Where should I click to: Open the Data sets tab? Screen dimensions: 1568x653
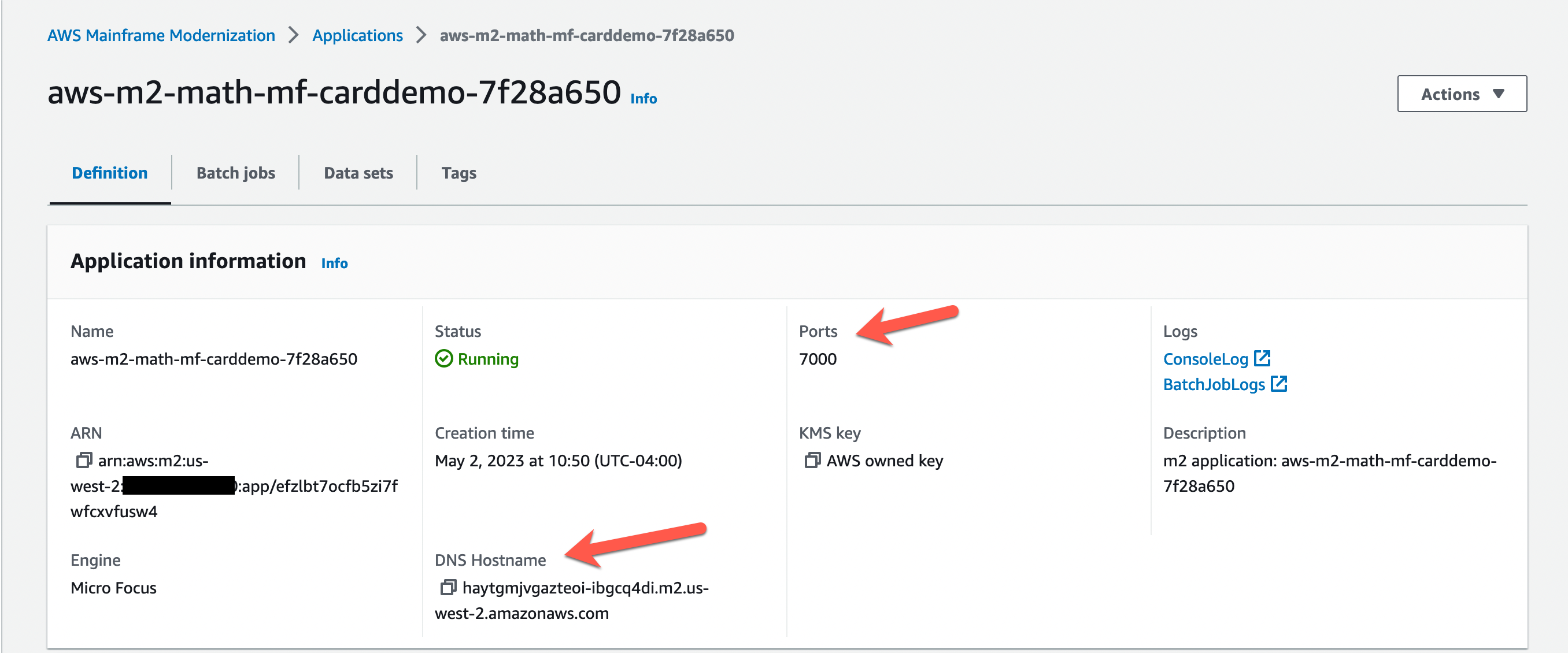[x=358, y=173]
